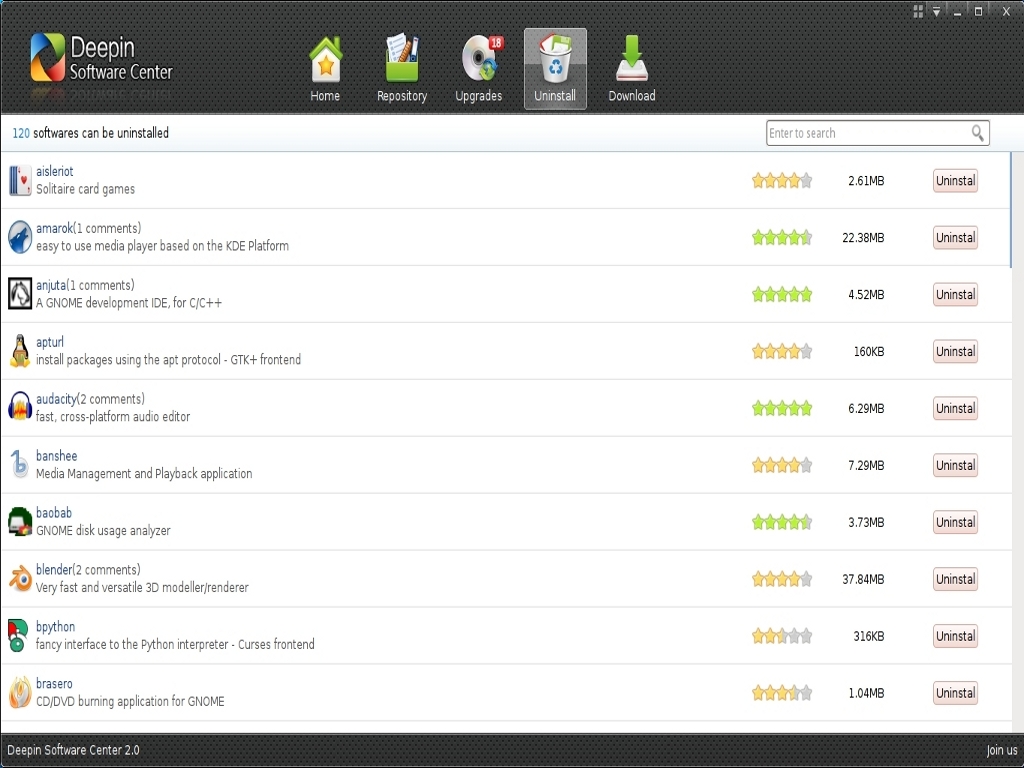Image resolution: width=1024 pixels, height=768 pixels.
Task: Open the Download section
Action: pyautogui.click(x=632, y=69)
